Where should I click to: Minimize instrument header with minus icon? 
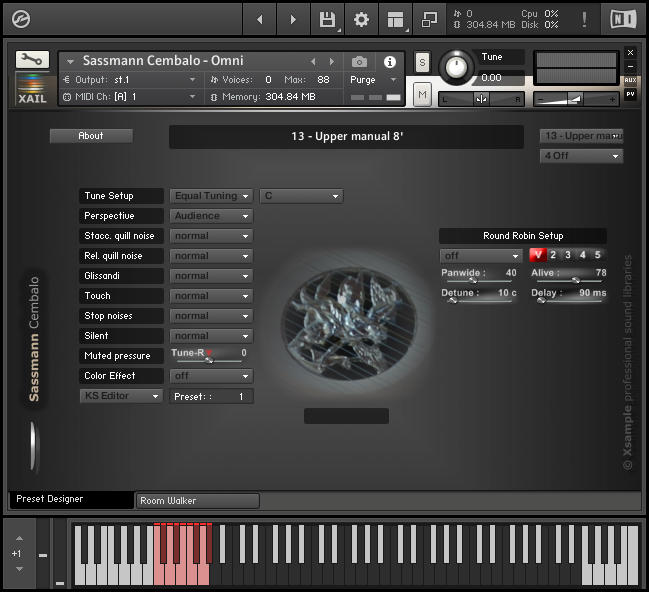click(630, 66)
